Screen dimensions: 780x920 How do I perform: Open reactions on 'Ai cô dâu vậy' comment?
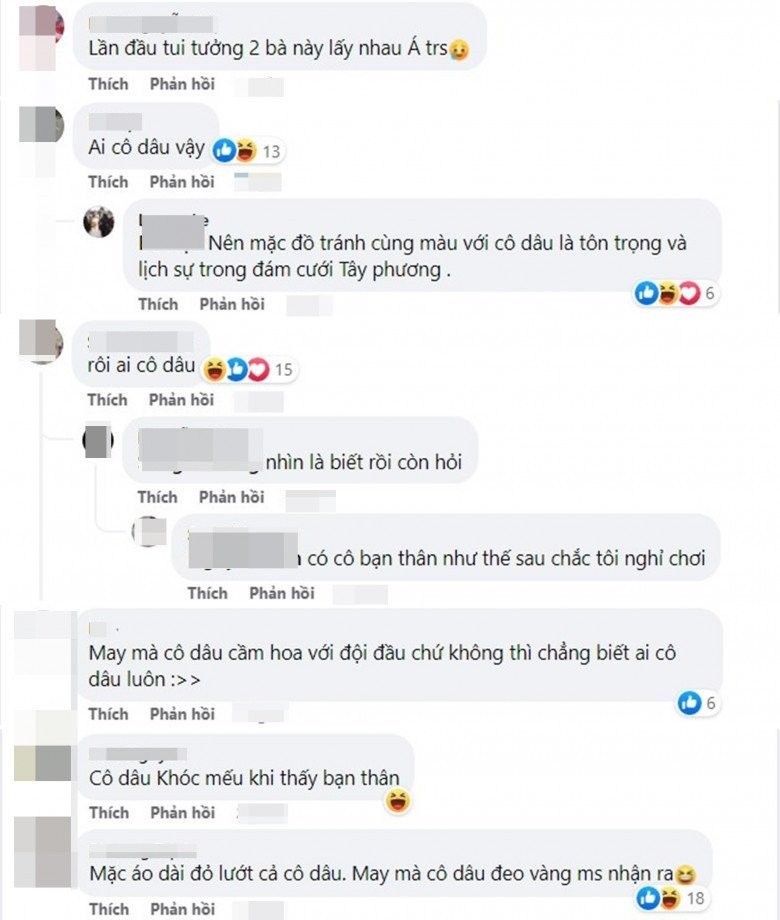click(247, 151)
